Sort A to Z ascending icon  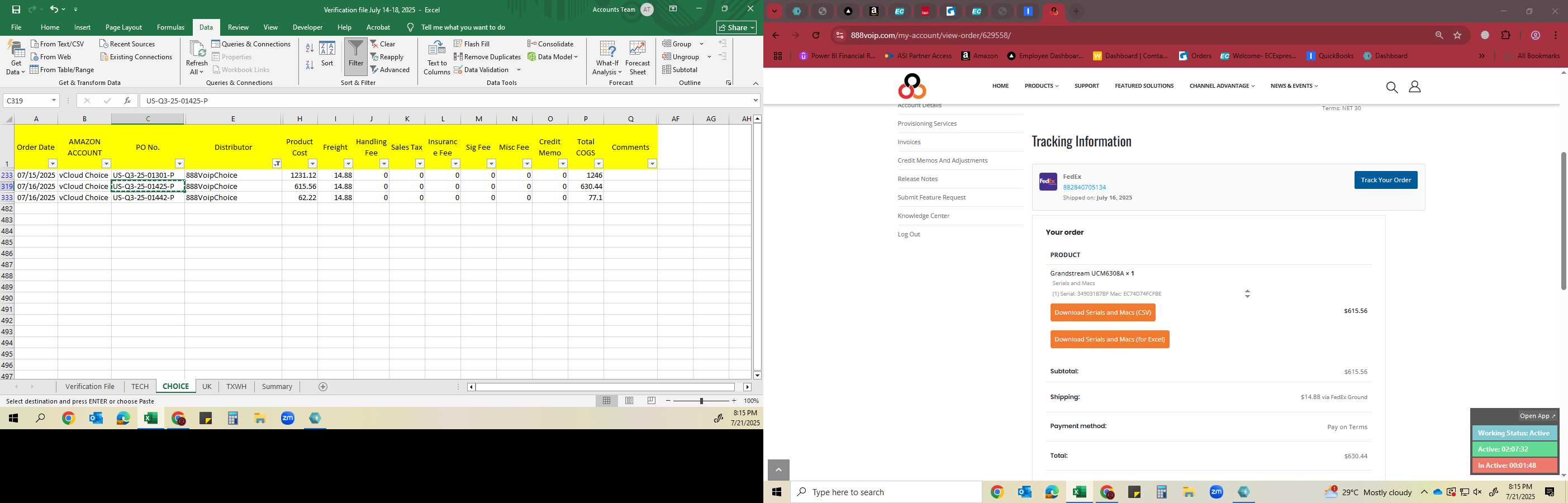[309, 48]
